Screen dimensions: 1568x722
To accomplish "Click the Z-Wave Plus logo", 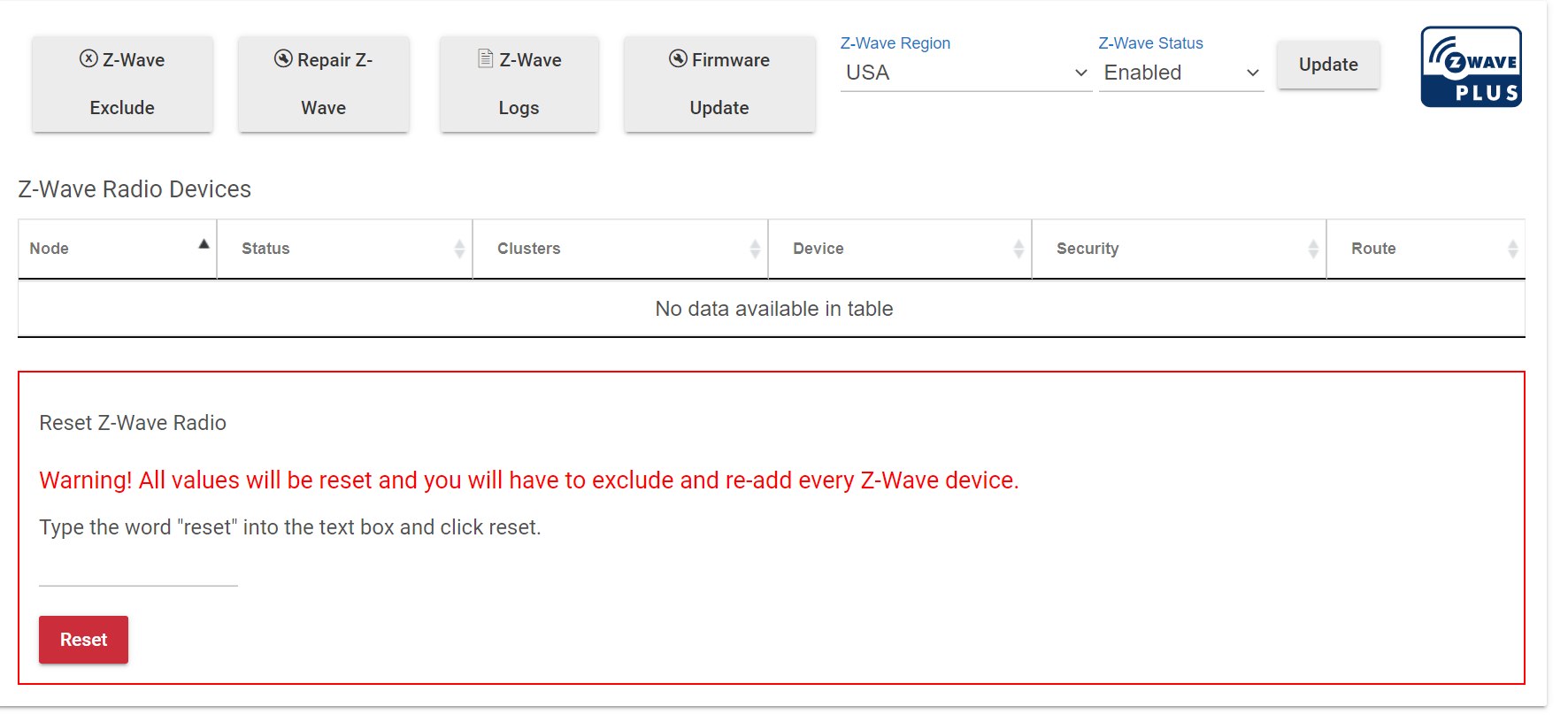I will coord(1472,66).
